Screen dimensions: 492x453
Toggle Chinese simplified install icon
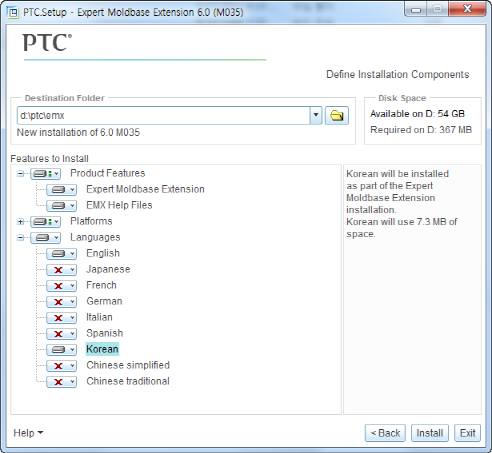point(62,365)
